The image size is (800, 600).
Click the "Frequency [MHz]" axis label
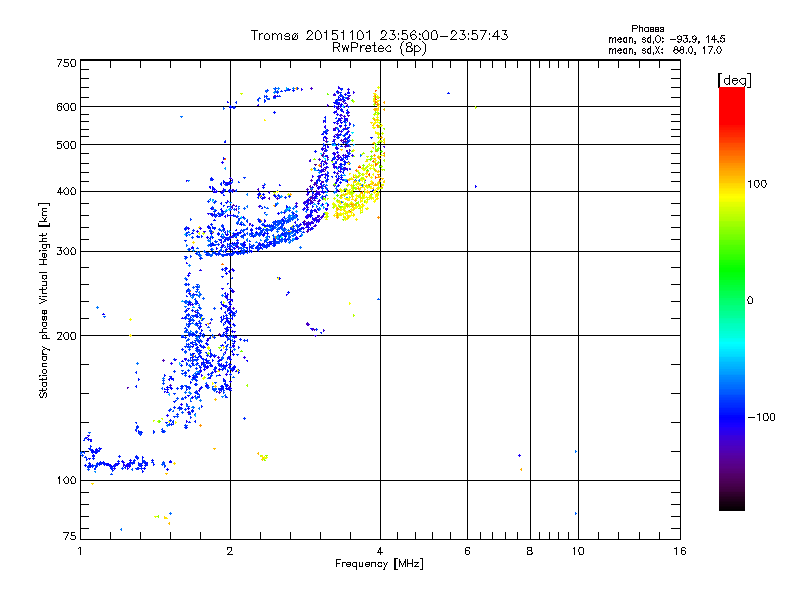pyautogui.click(x=379, y=564)
